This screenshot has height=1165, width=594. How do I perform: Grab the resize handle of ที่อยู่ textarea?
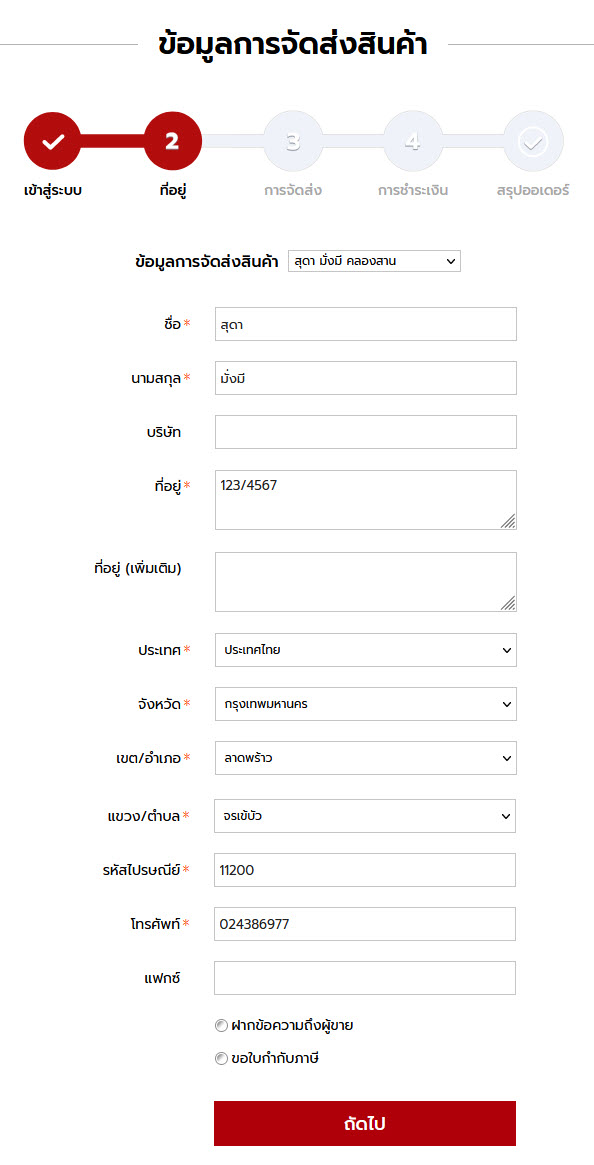click(508, 521)
